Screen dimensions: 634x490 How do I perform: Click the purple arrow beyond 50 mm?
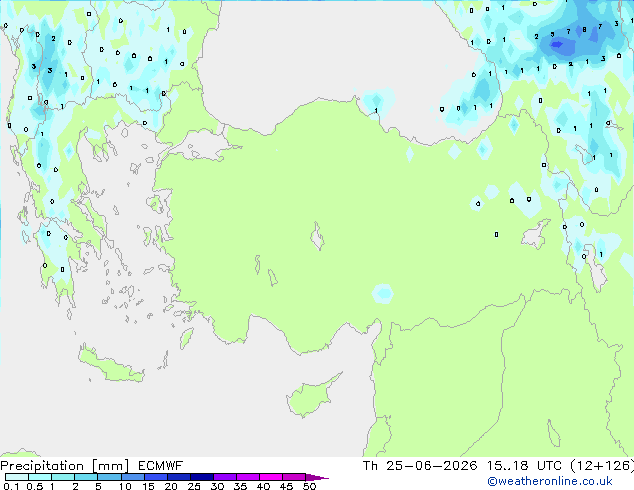(x=317, y=477)
